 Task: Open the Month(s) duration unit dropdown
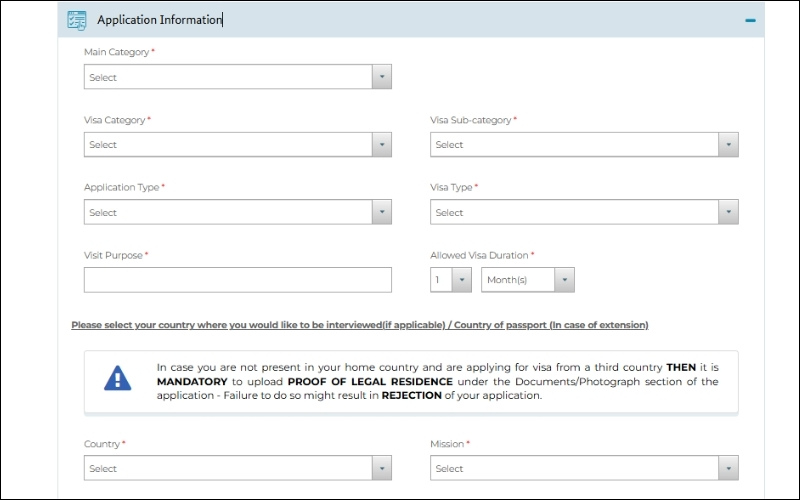pyautogui.click(x=527, y=280)
